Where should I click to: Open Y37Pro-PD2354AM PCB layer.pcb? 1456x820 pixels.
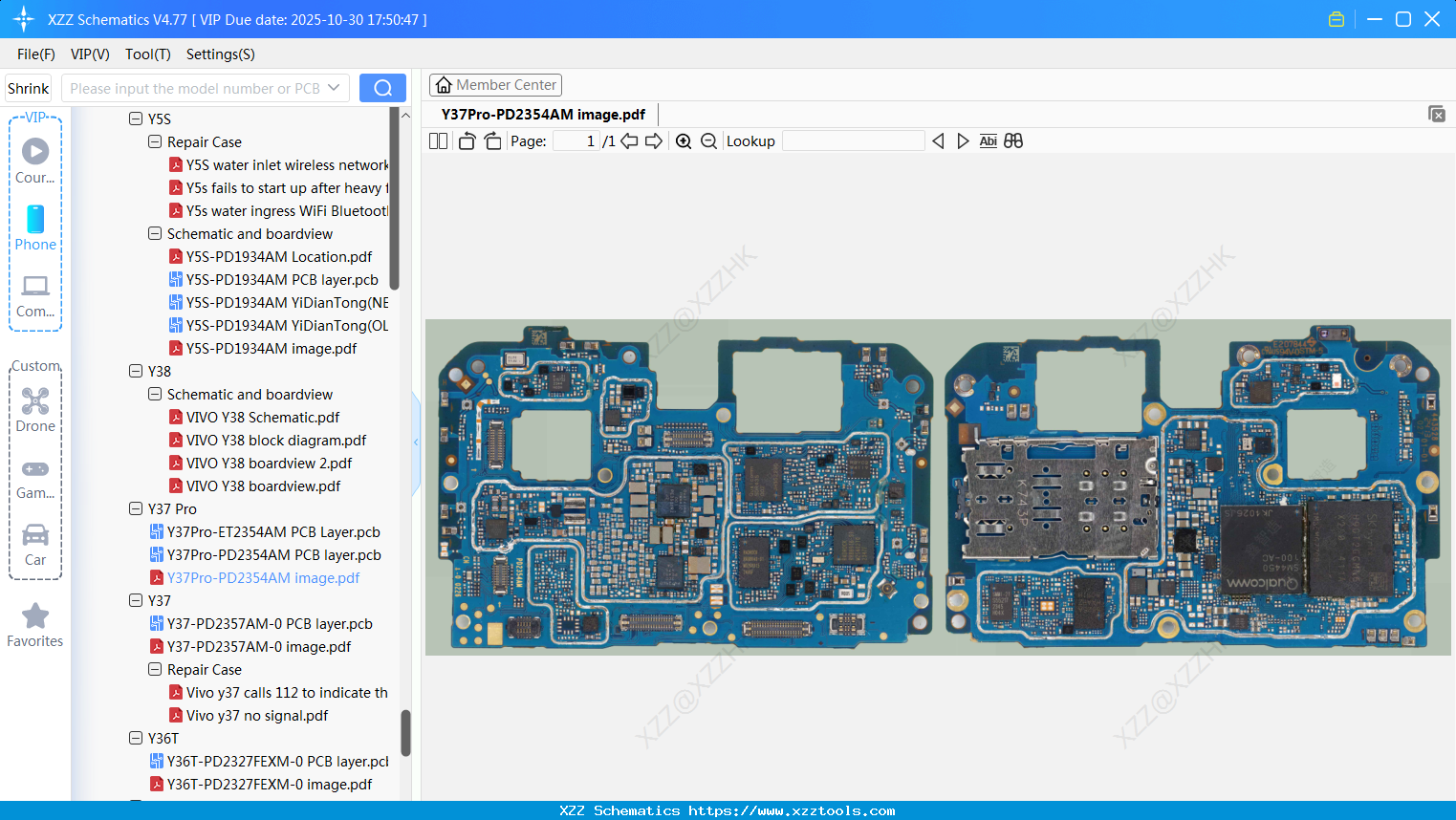coord(266,554)
